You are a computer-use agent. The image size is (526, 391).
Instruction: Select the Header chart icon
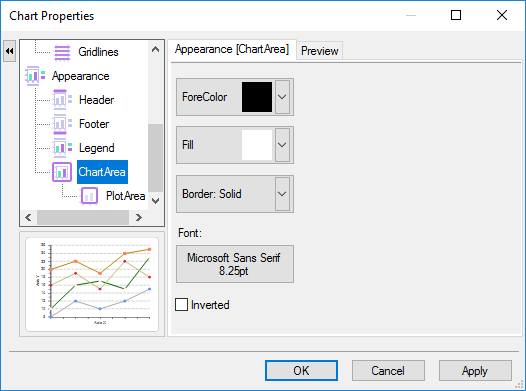click(62, 100)
